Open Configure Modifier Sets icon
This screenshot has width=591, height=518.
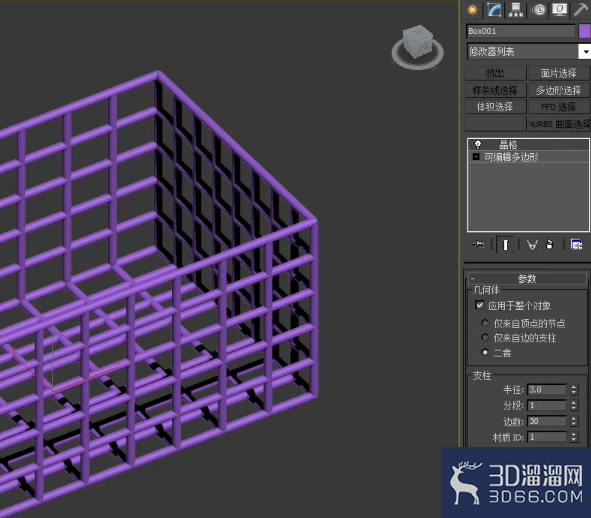tap(576, 245)
